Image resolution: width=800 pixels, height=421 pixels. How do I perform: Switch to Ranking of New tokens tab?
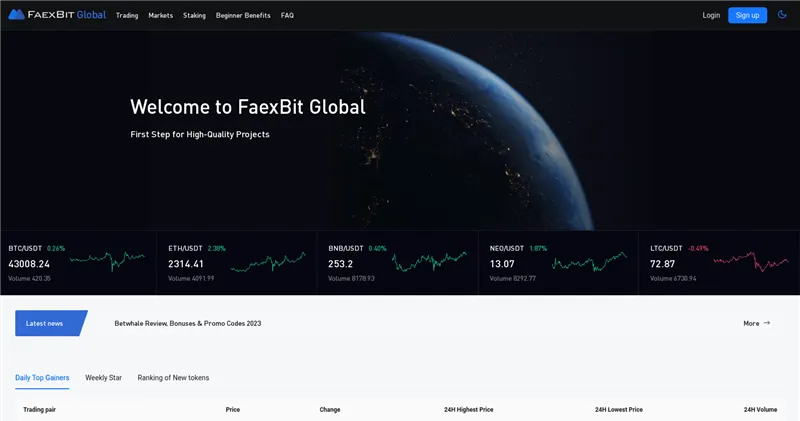tap(173, 378)
